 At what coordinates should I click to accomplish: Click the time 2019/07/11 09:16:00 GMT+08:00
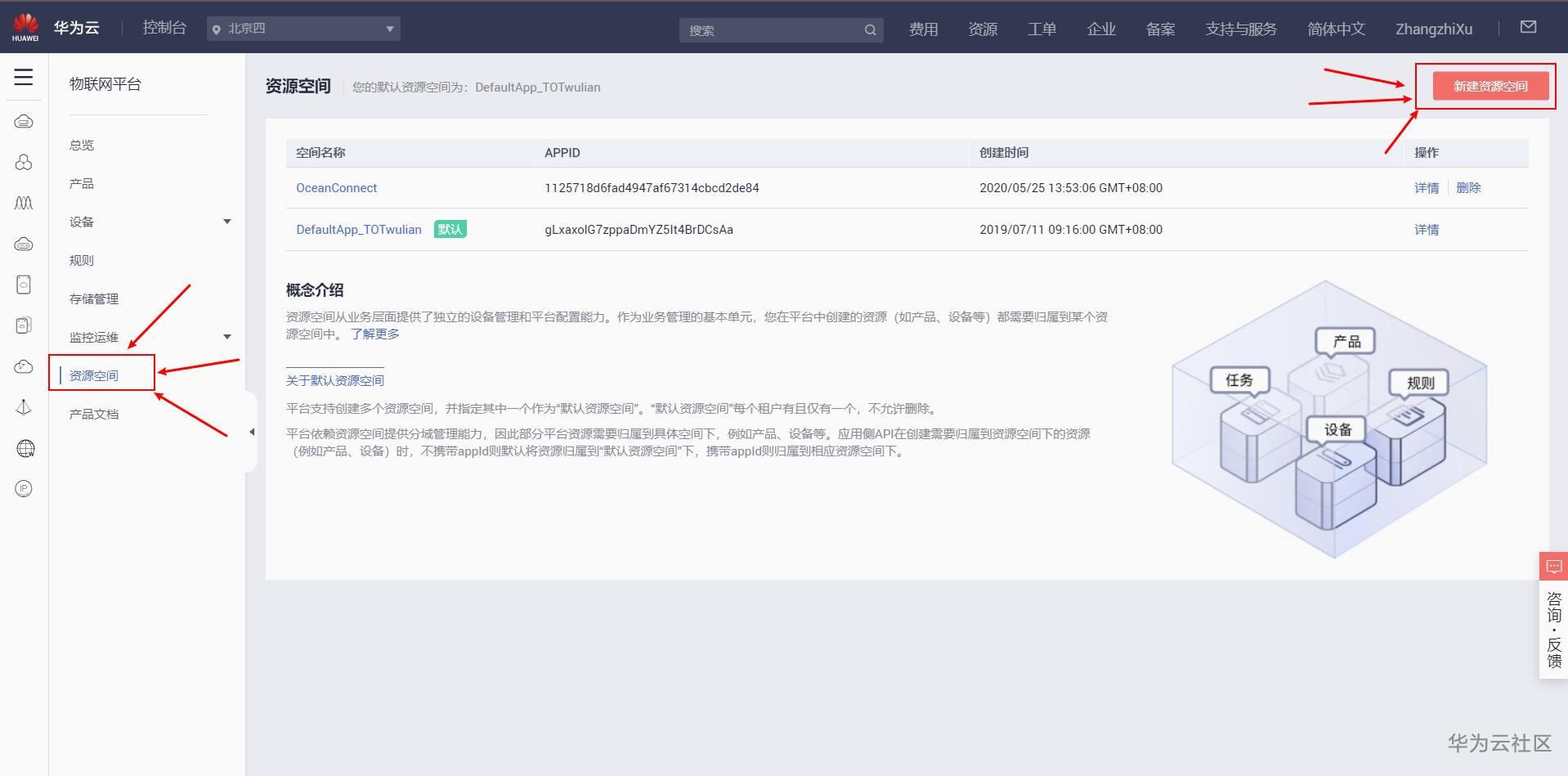tap(1071, 230)
